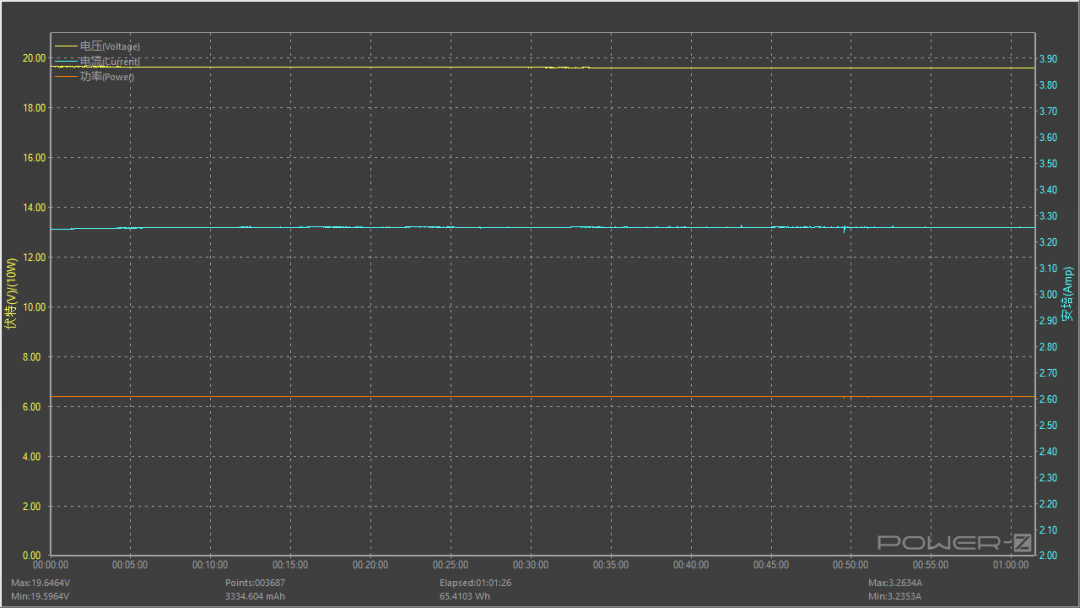
Task: Click the right axis title 安培(Amp)
Action: tap(1067, 294)
